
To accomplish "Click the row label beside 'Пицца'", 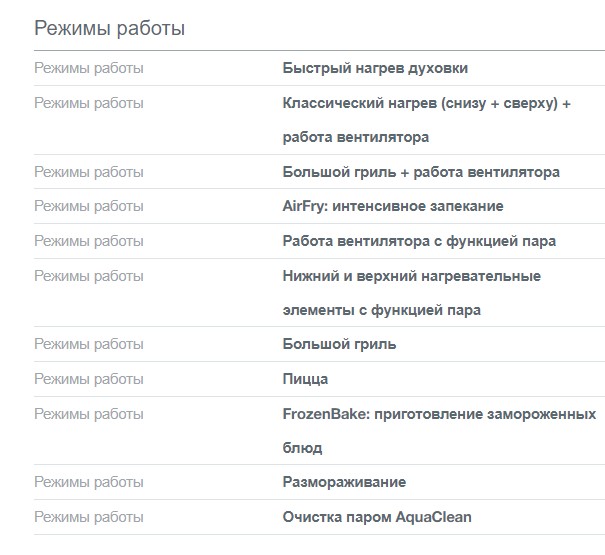I will [x=89, y=379].
